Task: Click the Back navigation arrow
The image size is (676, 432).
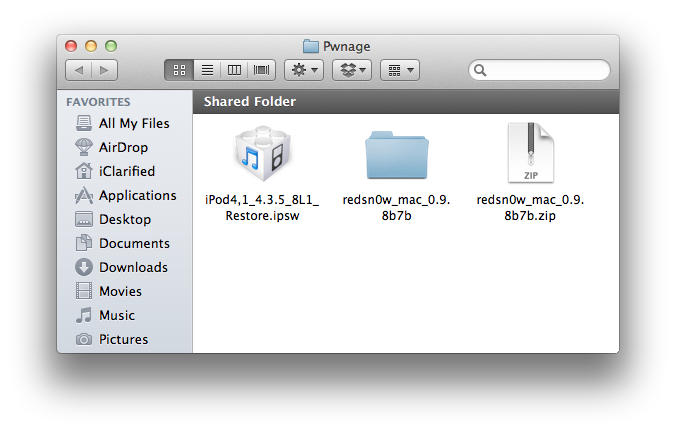Action: [x=78, y=70]
